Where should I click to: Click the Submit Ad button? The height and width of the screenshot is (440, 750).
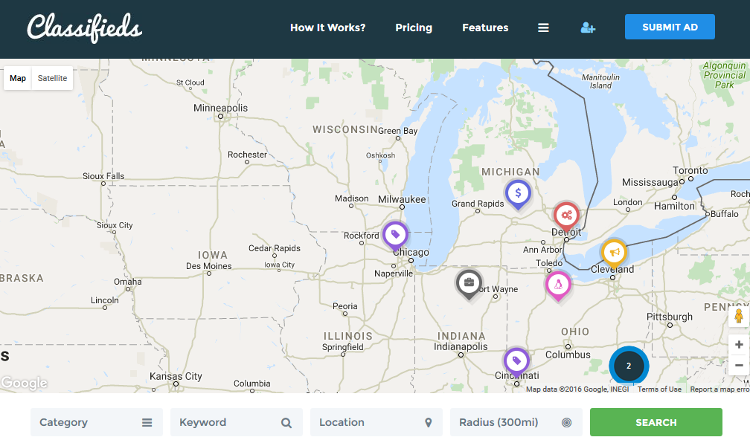[x=669, y=27]
